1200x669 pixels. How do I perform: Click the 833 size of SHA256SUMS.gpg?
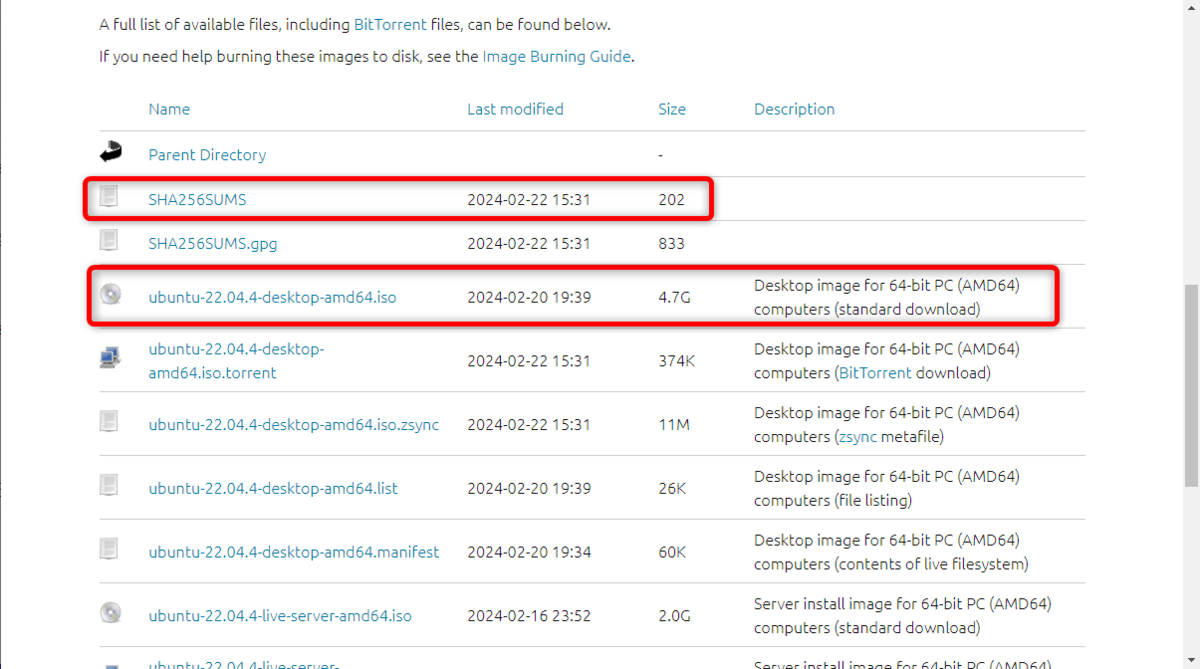tap(671, 243)
